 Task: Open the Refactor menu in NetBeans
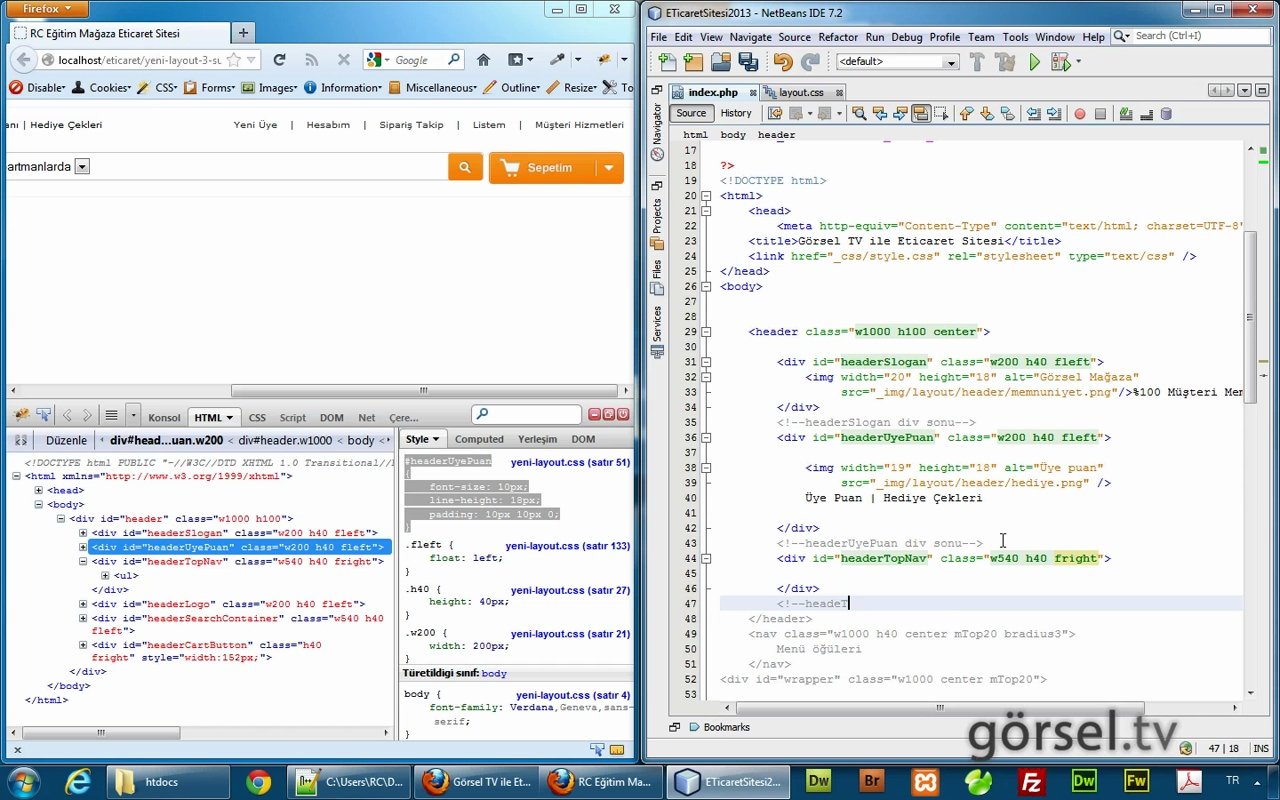[838, 37]
